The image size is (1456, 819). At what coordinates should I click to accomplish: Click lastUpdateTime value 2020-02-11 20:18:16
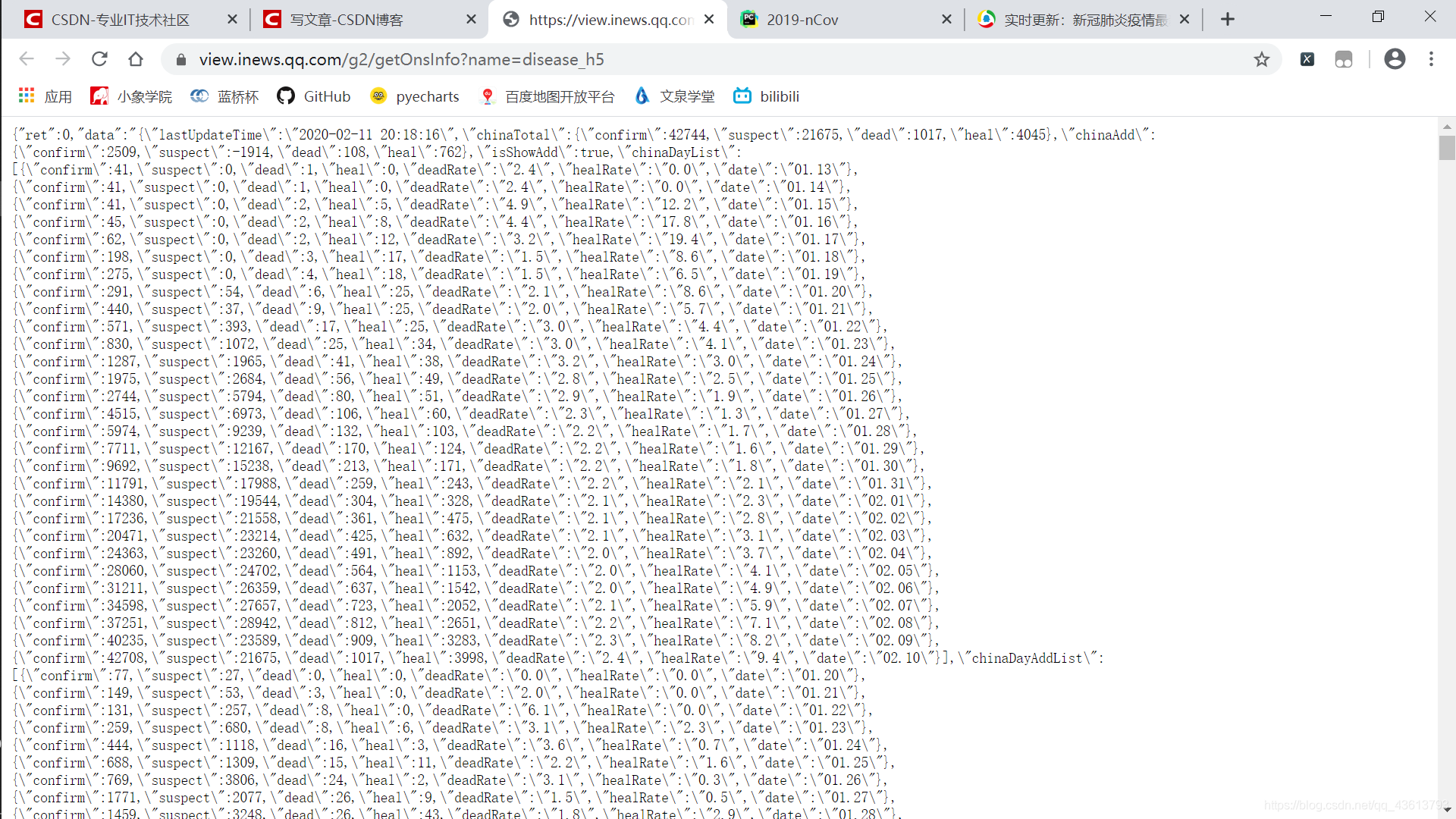click(x=371, y=135)
